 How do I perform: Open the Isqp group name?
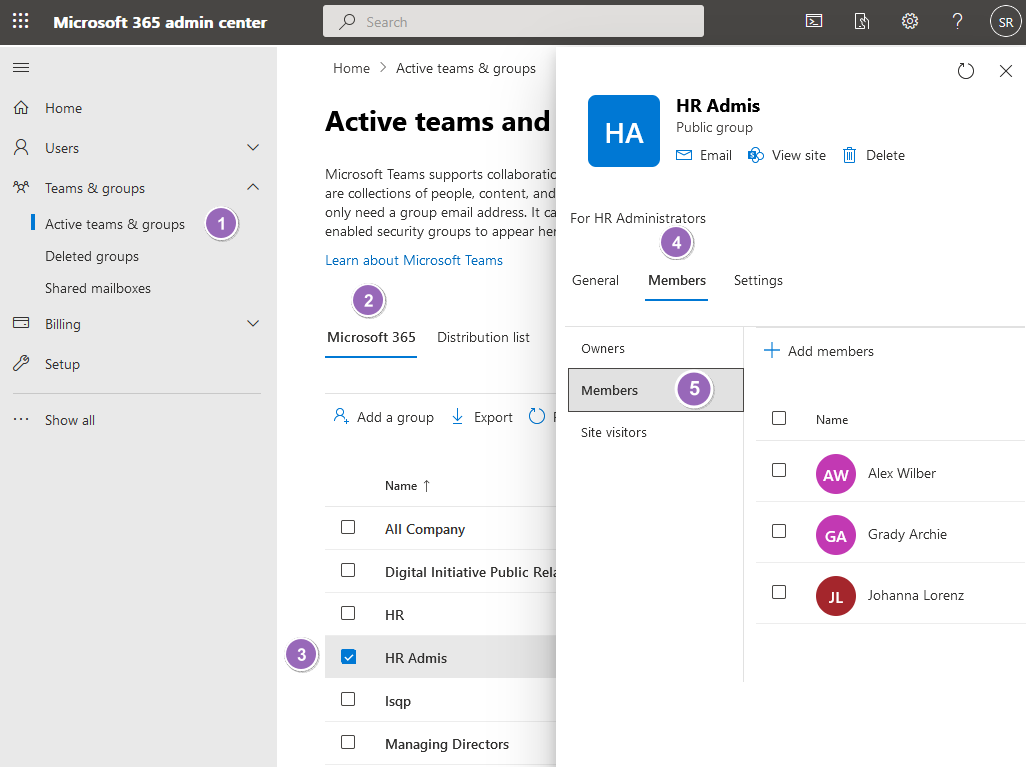(x=397, y=701)
